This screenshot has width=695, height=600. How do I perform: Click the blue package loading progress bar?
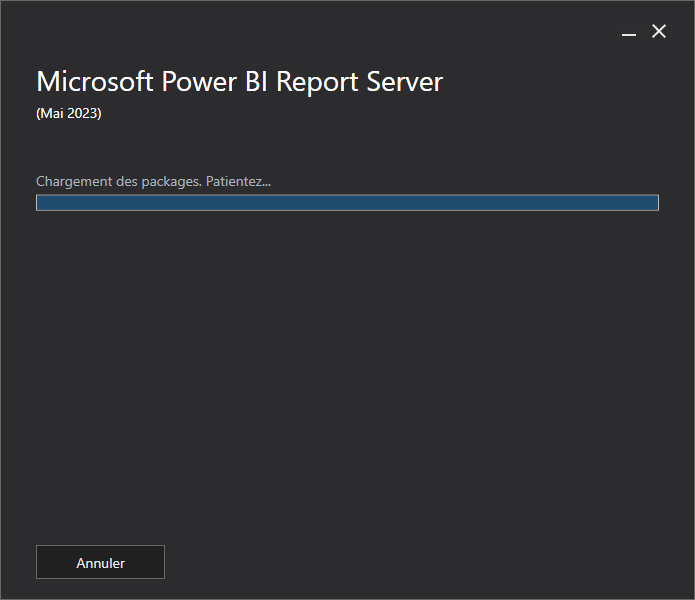click(x=348, y=203)
